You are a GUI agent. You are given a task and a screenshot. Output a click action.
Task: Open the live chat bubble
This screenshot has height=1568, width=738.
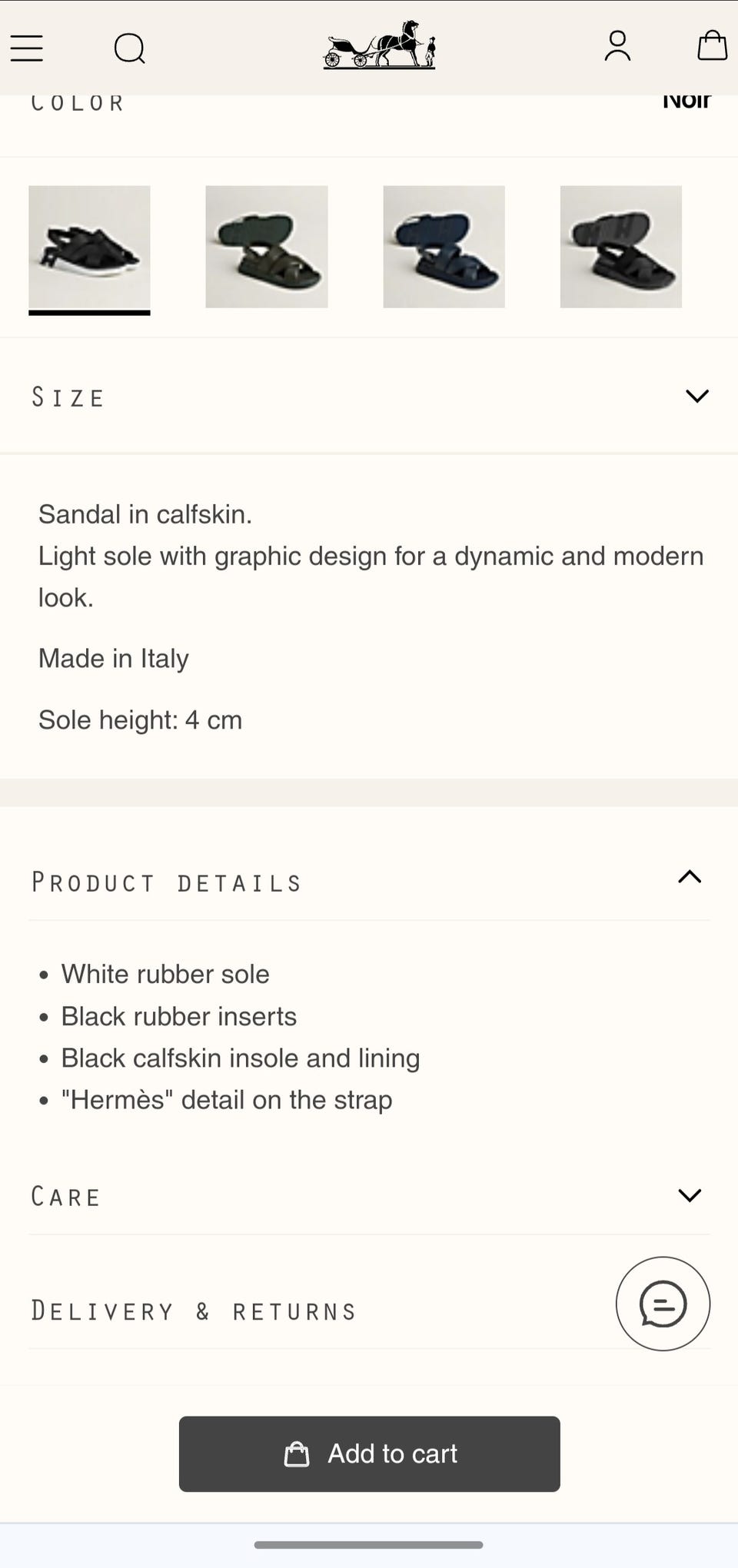point(663,1304)
